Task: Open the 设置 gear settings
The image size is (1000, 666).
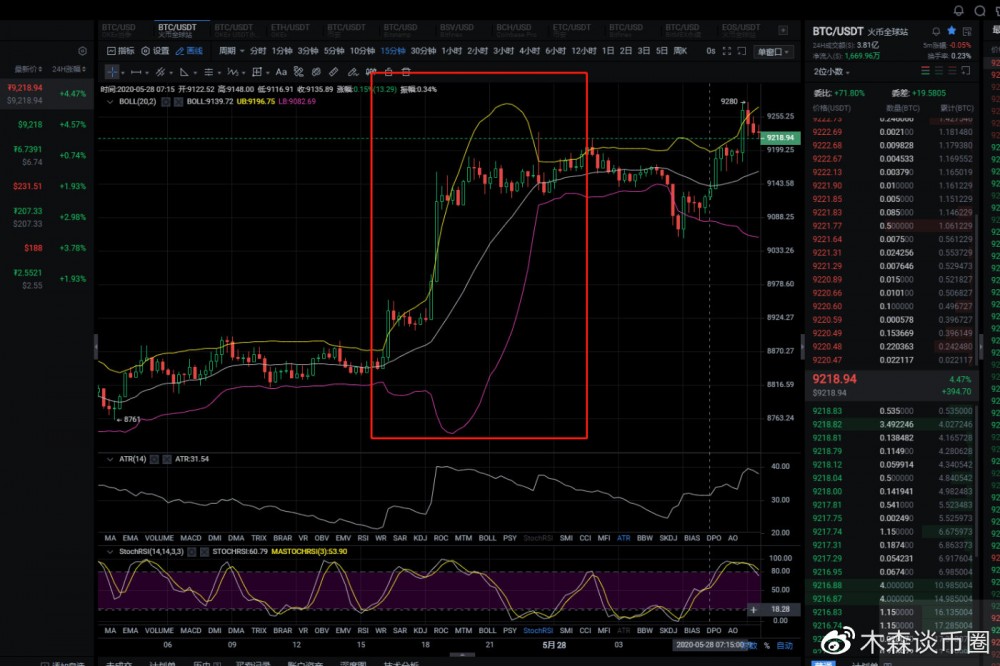Action: [154, 51]
